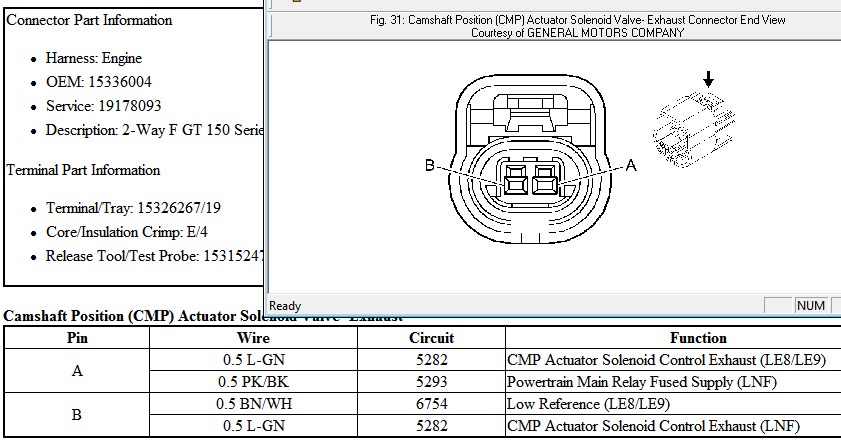Click terminal B cavity in connector diagram
841x447 pixels.
click(x=516, y=181)
